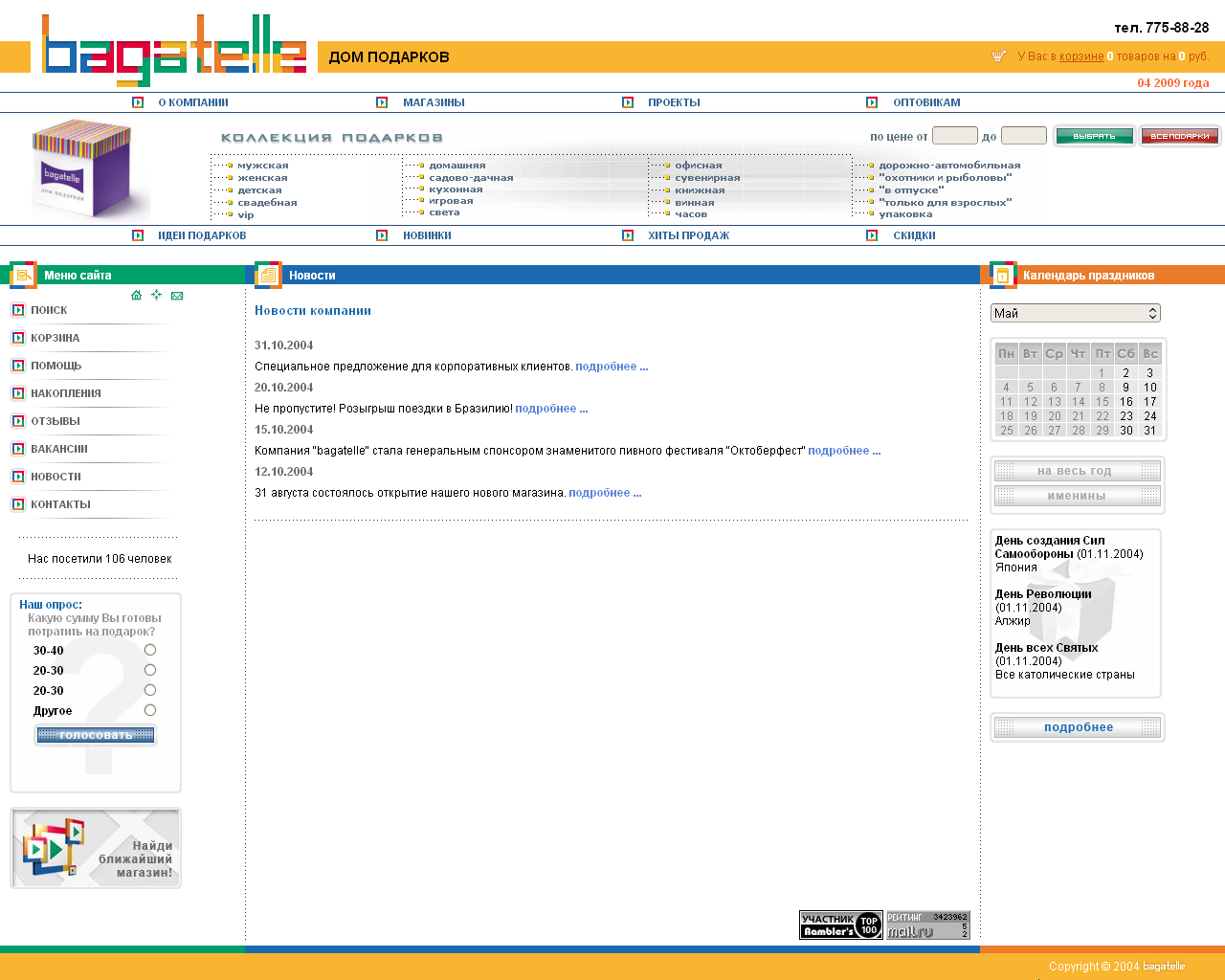Click the arrow icon beside НОВИНКИ
Image resolution: width=1225 pixels, height=980 pixels.
tap(382, 235)
